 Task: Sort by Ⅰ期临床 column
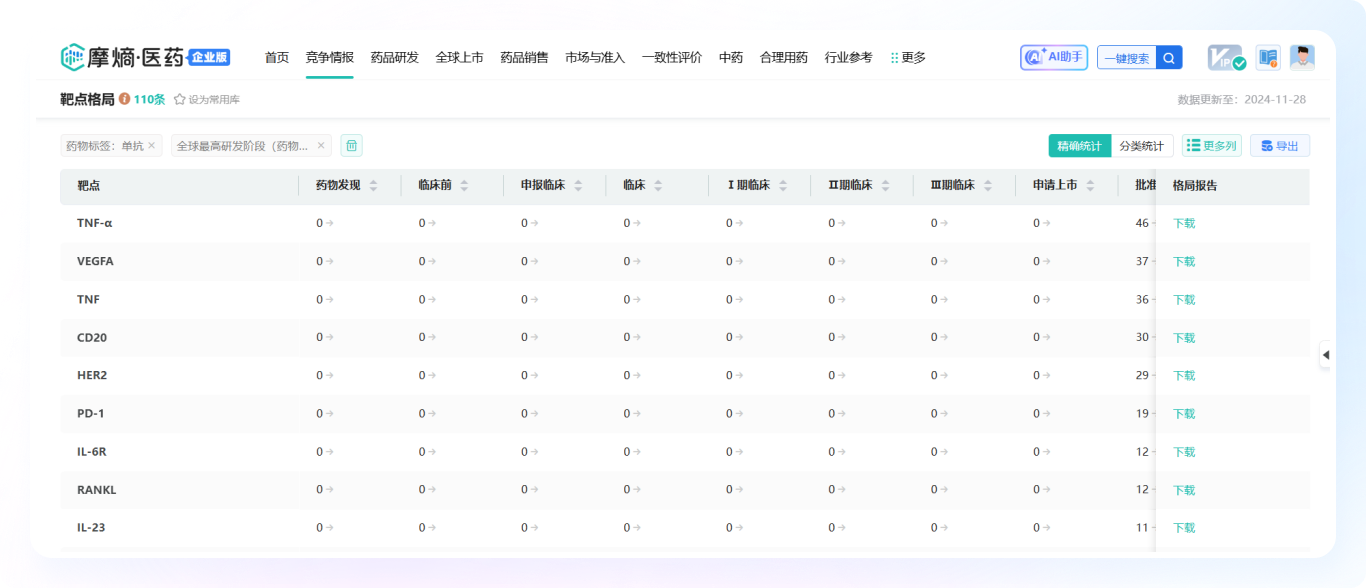pos(783,186)
